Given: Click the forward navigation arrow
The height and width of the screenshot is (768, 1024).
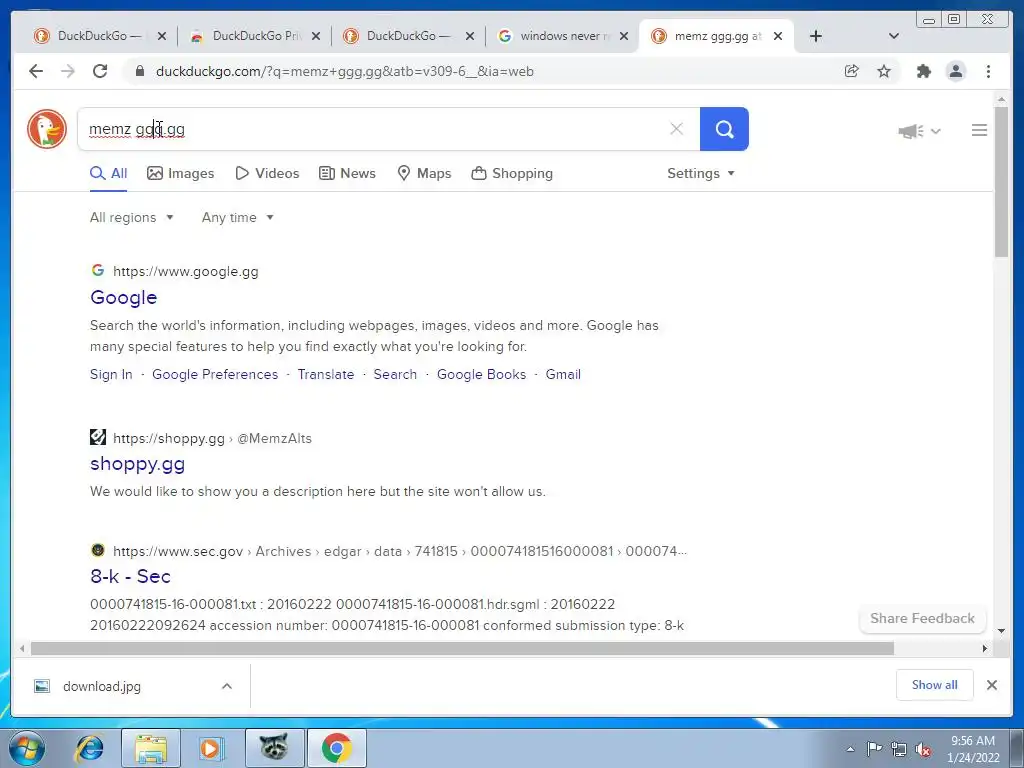Looking at the screenshot, I should click(x=68, y=71).
